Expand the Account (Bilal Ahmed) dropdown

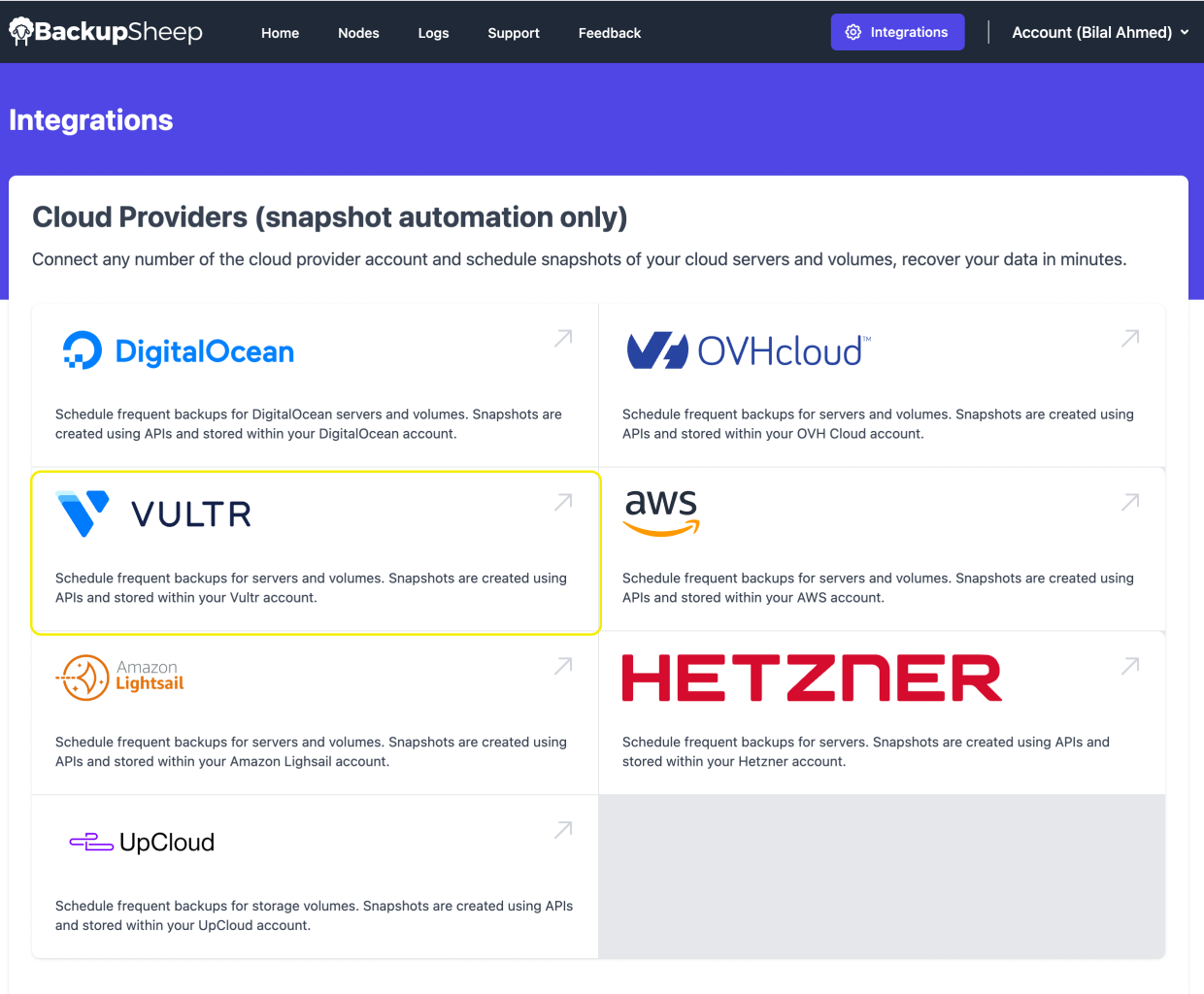pos(1100,32)
